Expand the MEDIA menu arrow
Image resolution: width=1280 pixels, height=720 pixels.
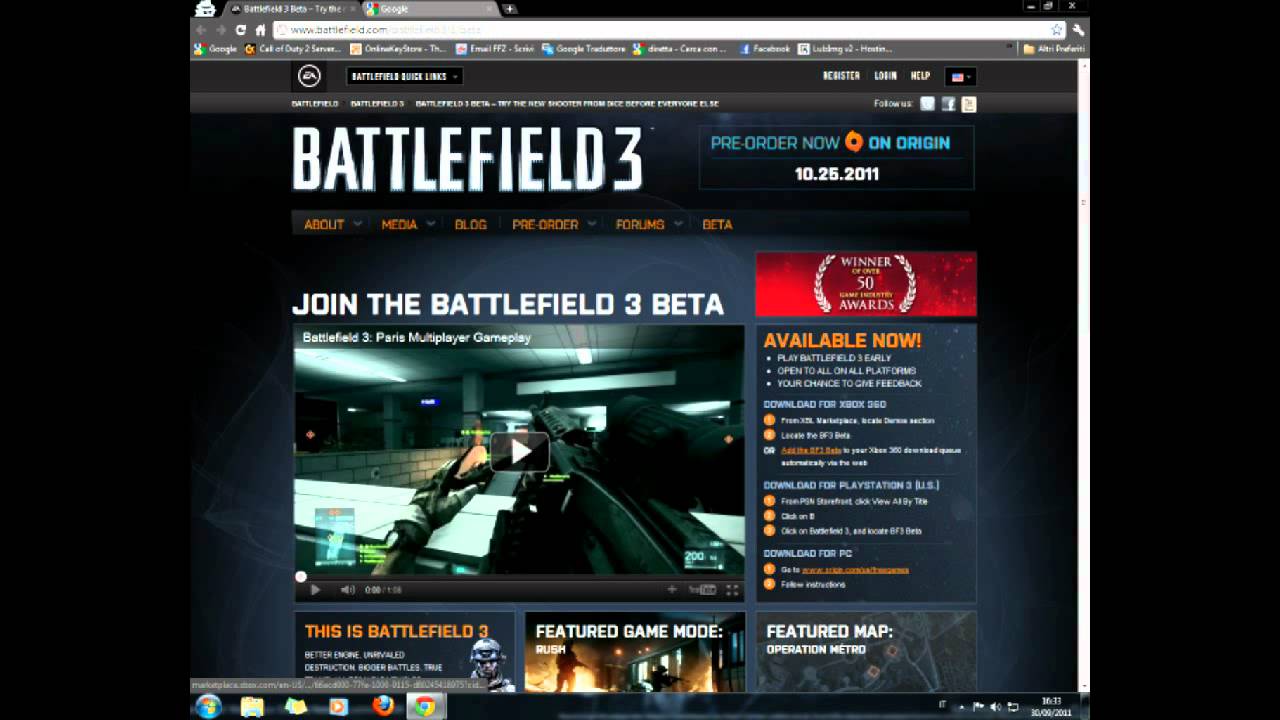431,224
